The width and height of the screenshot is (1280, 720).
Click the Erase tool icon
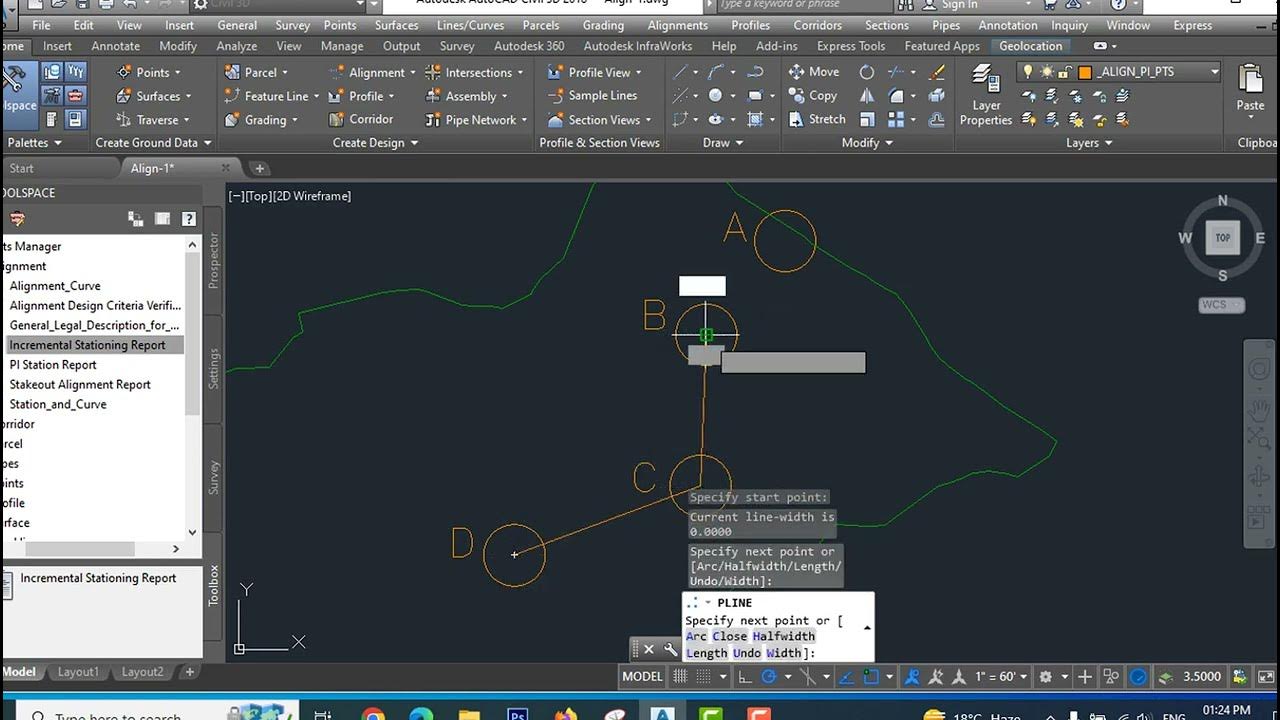pyautogui.click(x=937, y=72)
